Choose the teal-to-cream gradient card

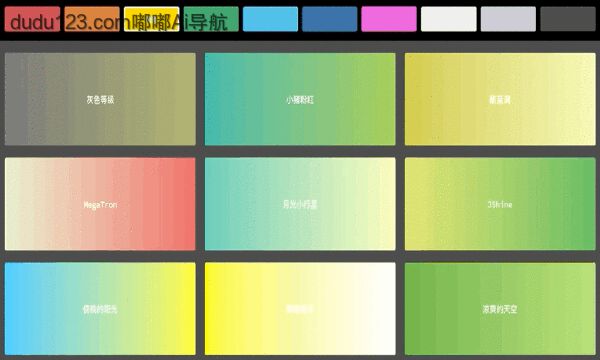(x=300, y=204)
